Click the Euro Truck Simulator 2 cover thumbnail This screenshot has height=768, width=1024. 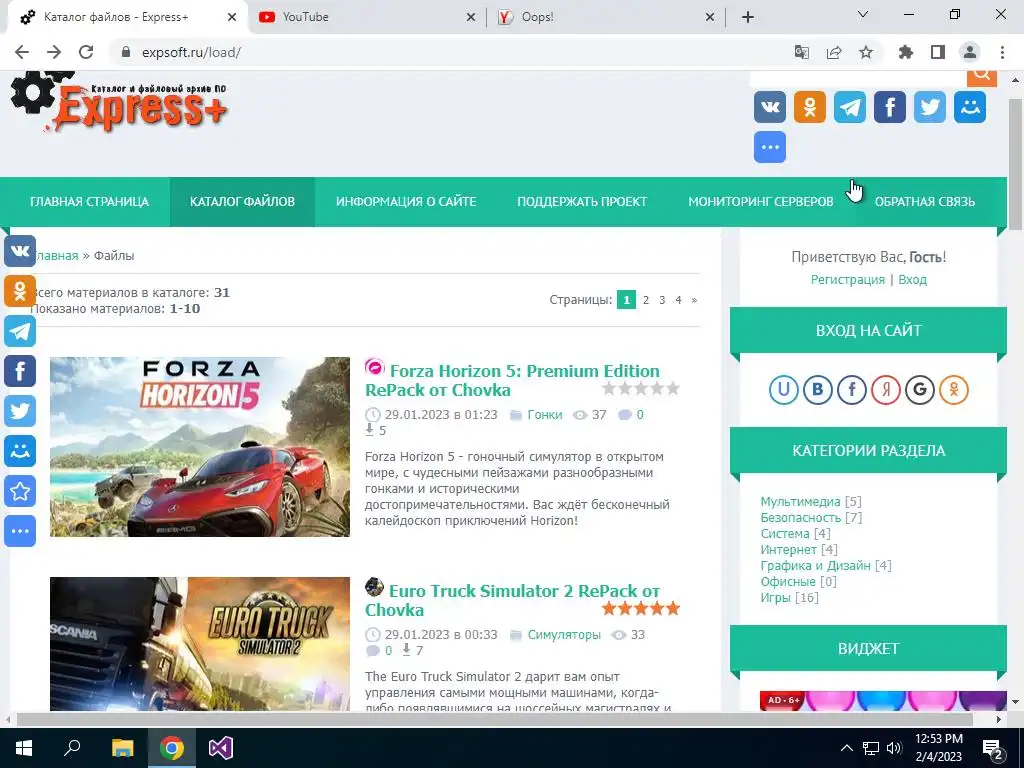[200, 644]
